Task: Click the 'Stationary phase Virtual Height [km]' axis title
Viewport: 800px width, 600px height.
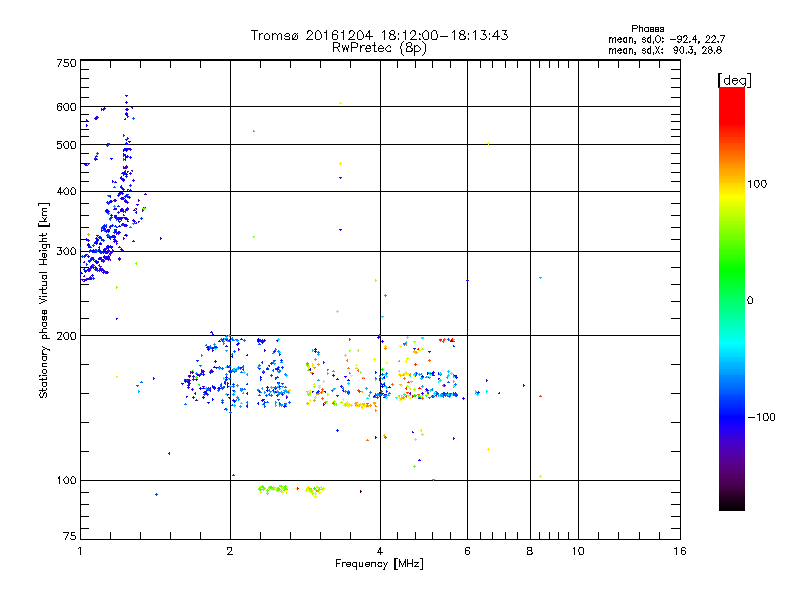Action: 44,300
